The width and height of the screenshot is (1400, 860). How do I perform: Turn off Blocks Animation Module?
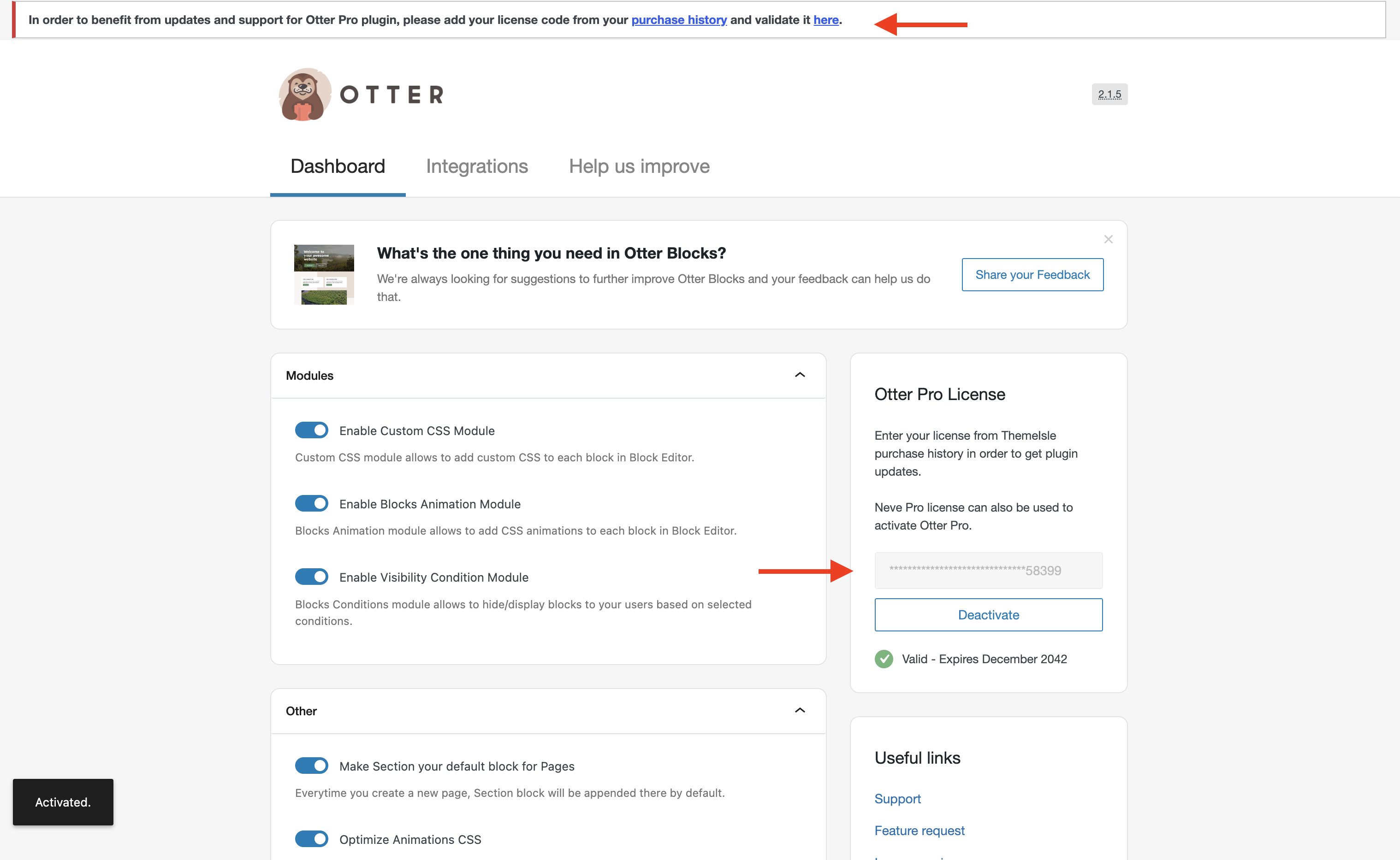(x=311, y=503)
